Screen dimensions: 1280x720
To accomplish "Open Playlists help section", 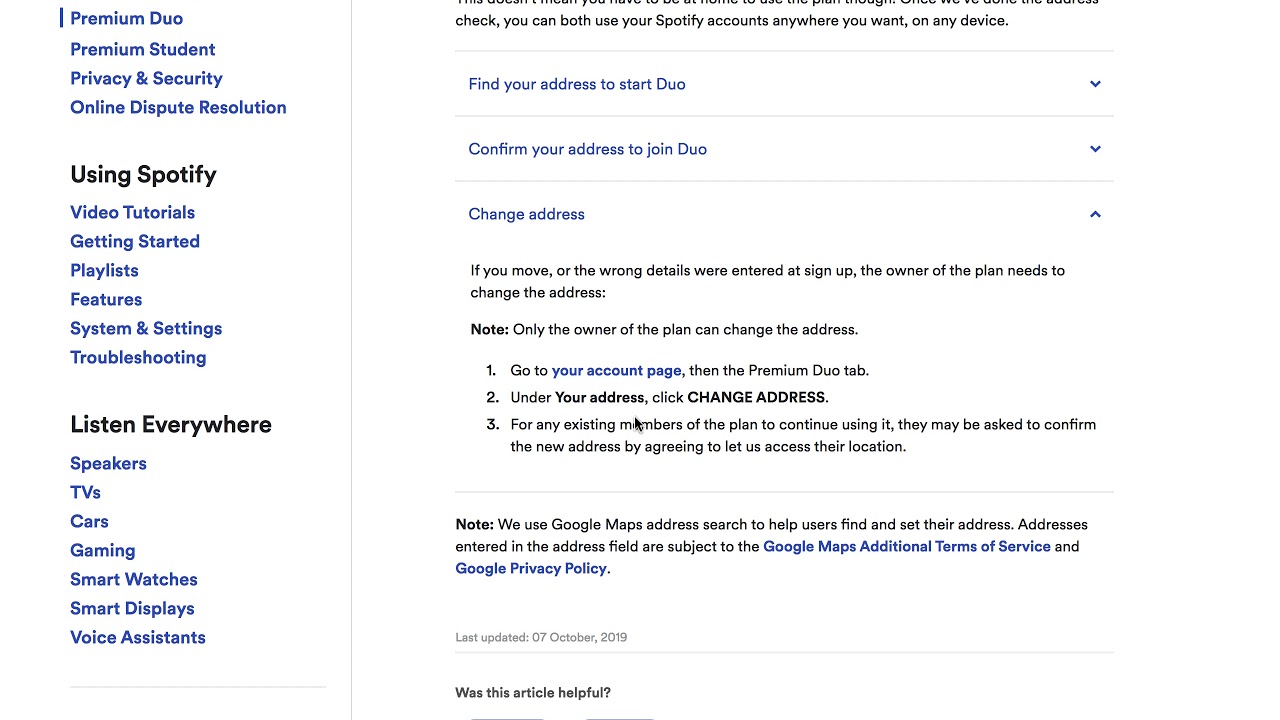I will [x=104, y=270].
